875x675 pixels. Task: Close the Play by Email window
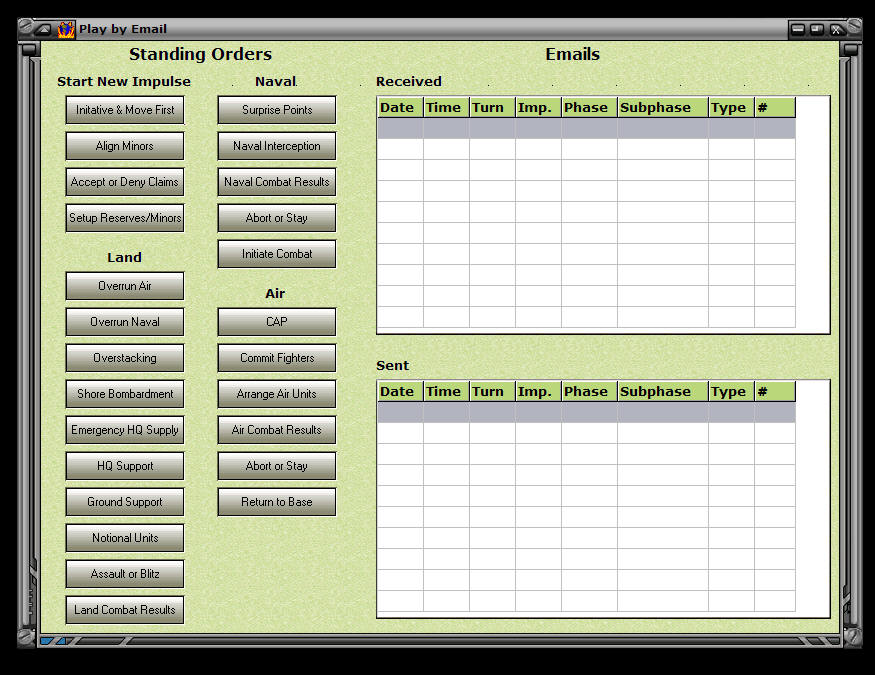(x=836, y=30)
